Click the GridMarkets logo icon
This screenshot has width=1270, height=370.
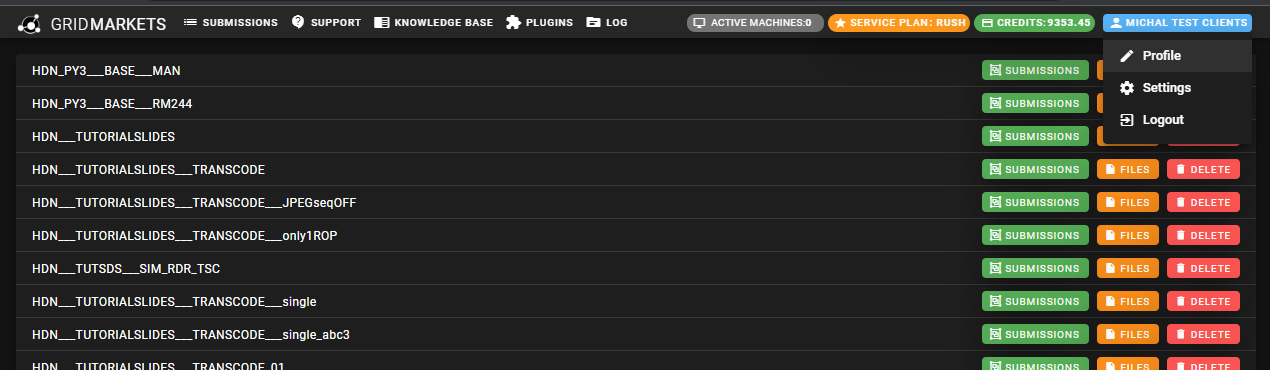tap(29, 22)
